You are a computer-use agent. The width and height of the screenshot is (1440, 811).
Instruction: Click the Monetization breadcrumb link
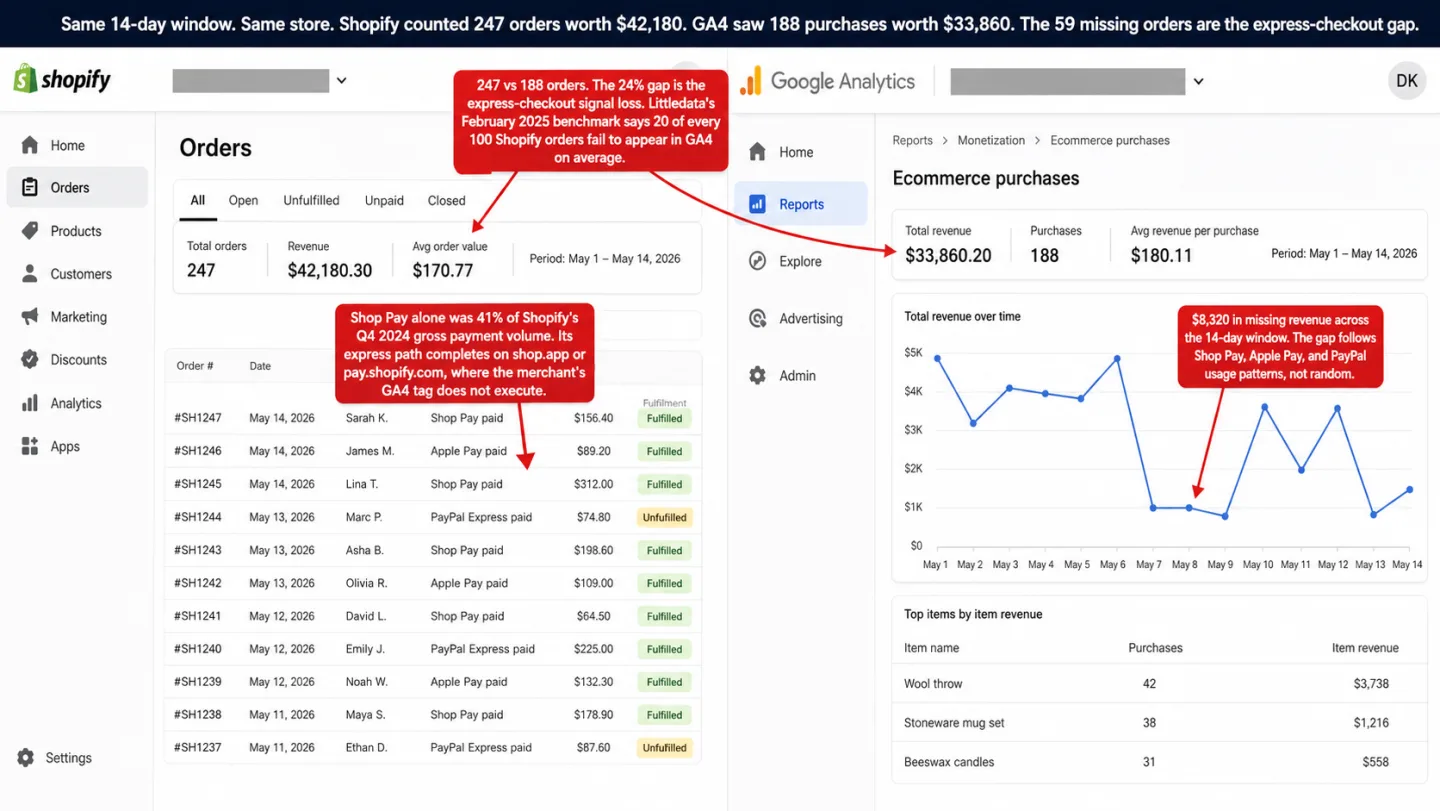[x=991, y=141]
